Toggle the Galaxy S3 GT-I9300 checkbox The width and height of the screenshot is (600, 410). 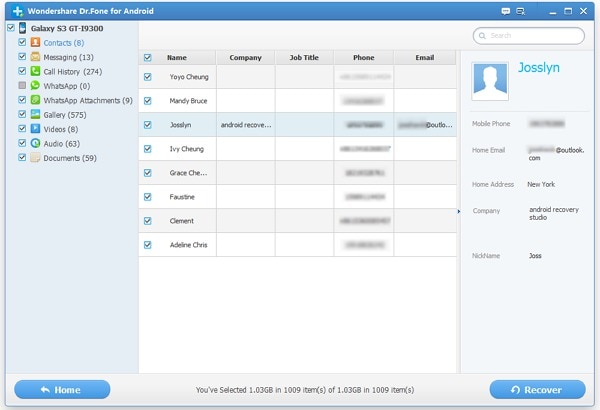click(11, 28)
